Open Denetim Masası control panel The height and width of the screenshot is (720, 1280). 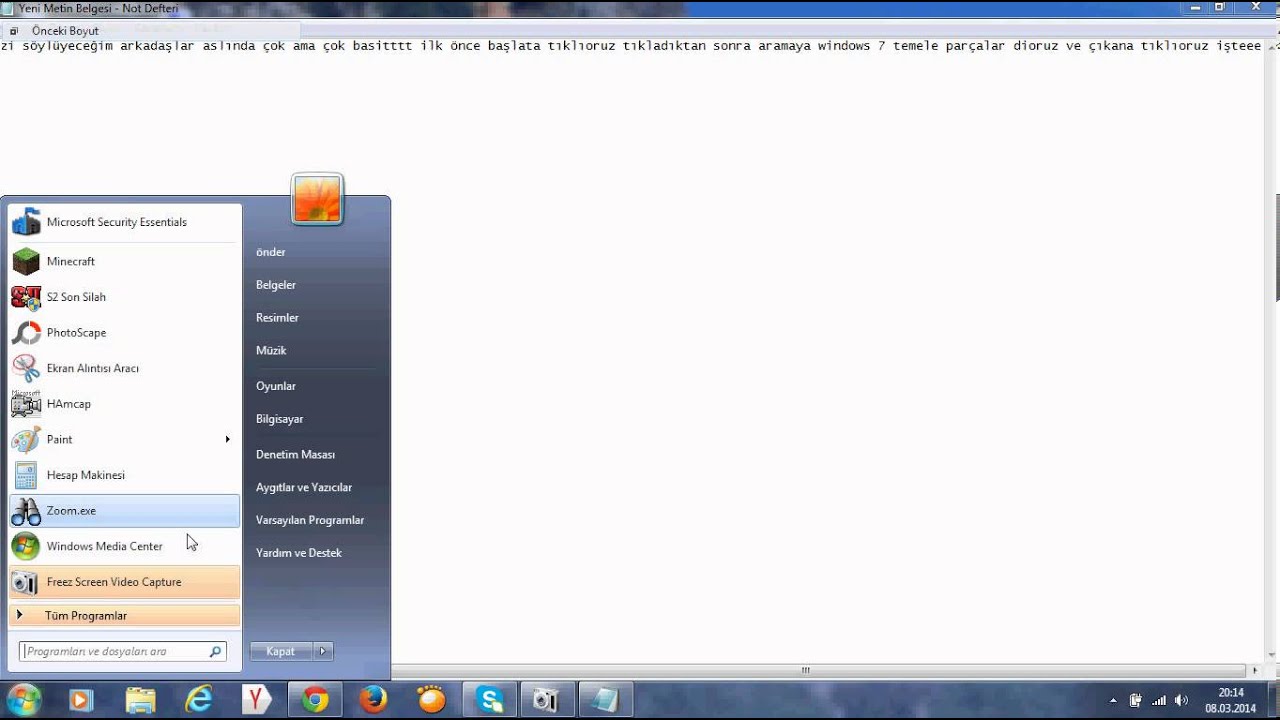tap(295, 454)
